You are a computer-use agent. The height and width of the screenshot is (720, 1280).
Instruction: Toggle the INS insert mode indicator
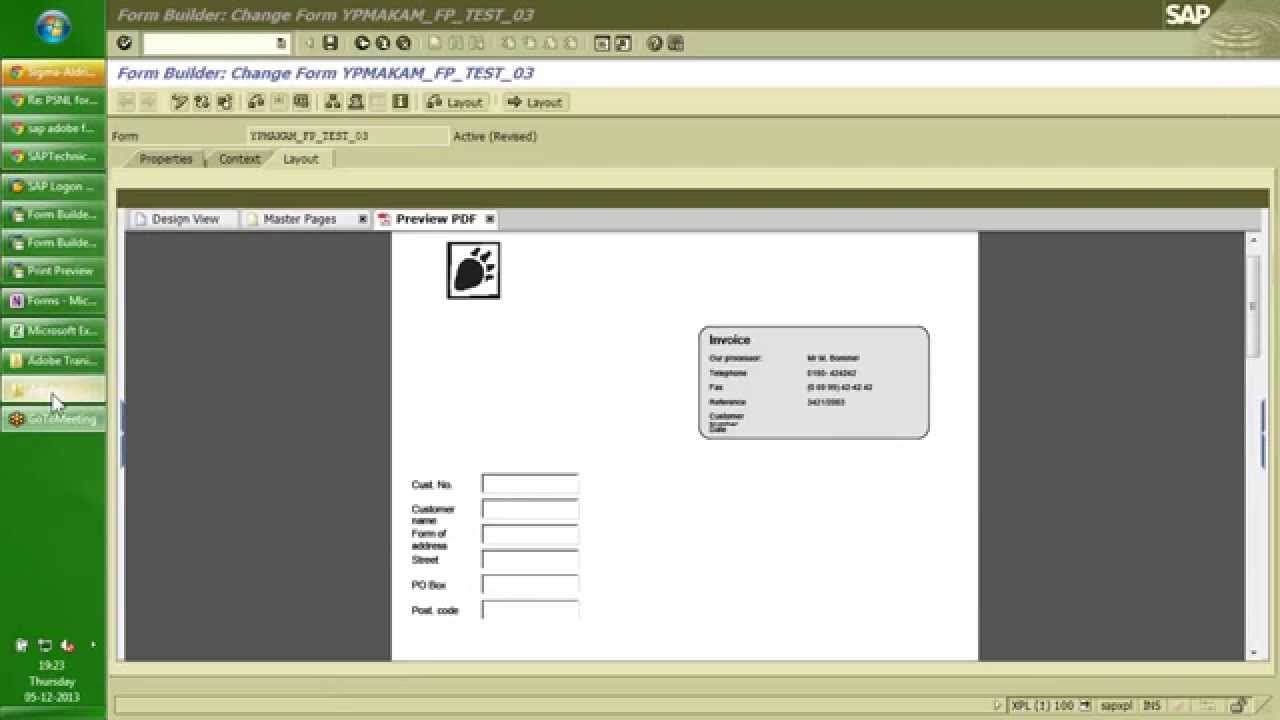pyautogui.click(x=1152, y=706)
